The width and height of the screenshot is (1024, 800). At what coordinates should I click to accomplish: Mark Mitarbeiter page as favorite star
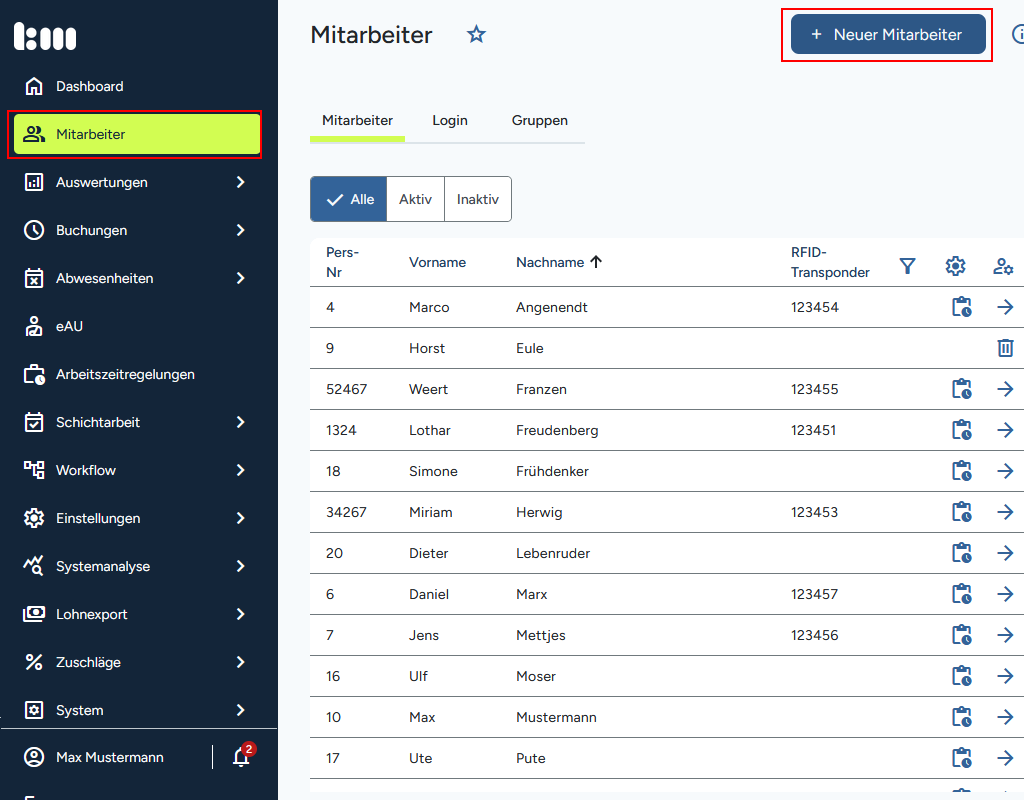[x=476, y=34]
